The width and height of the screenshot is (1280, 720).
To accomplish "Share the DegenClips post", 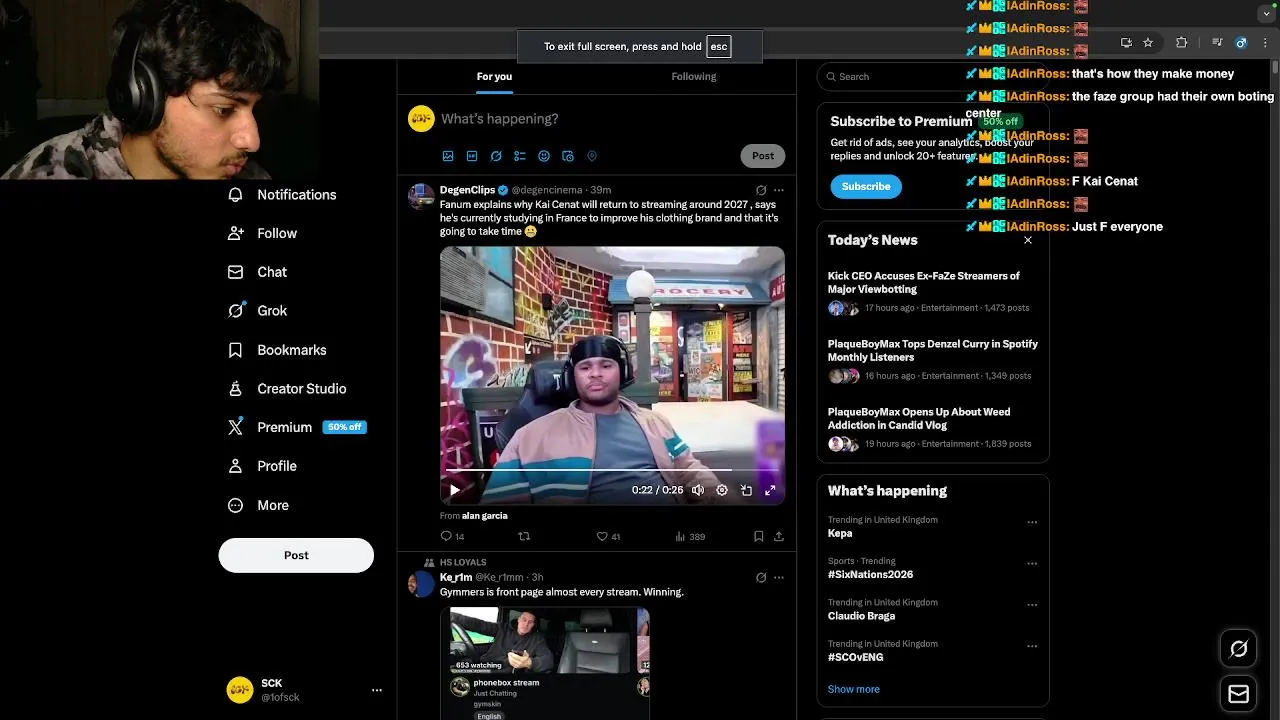I will coord(779,537).
